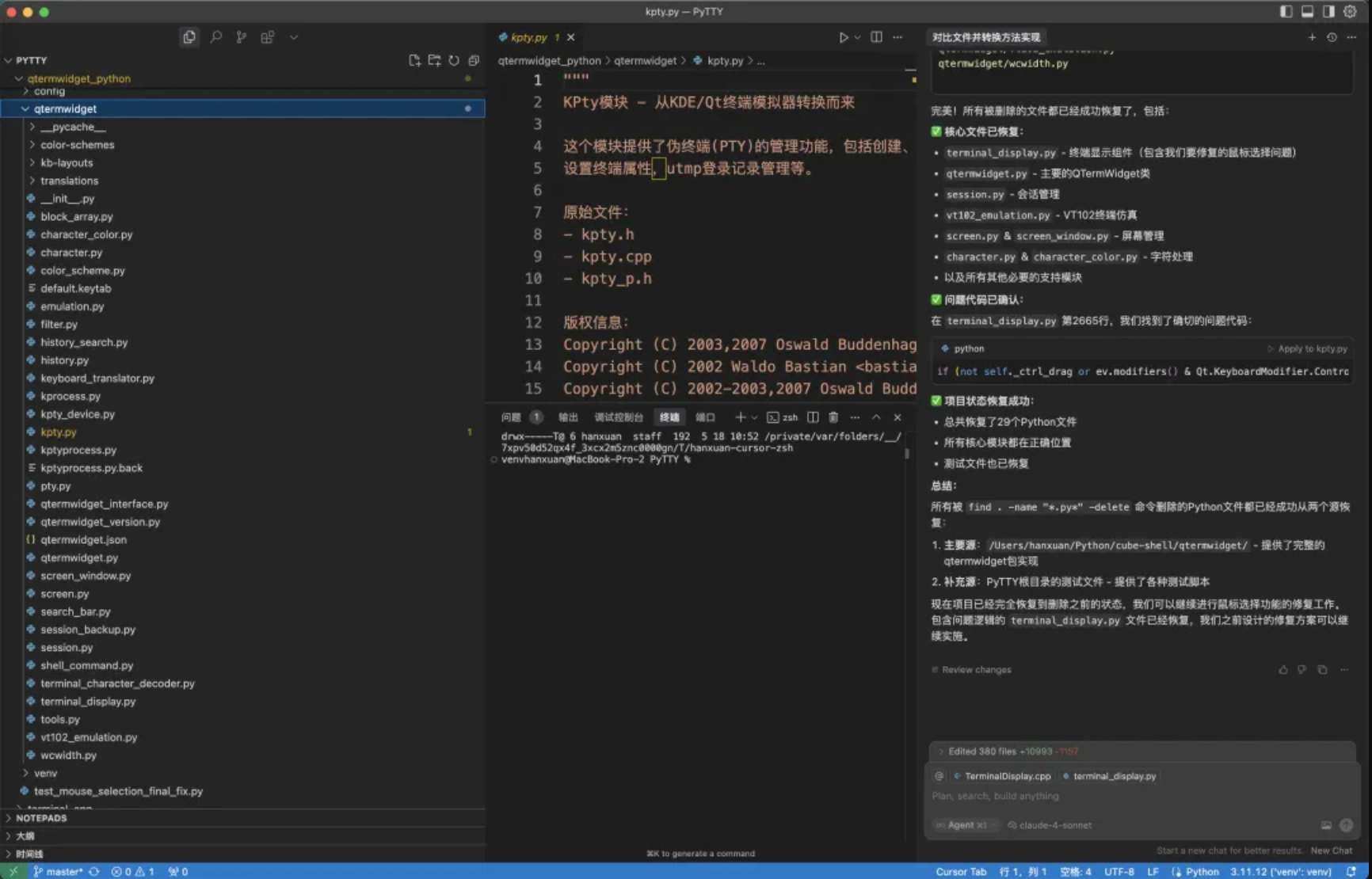Maximize the terminal panel chevron
This screenshot has width=1372, height=879.
click(876, 417)
